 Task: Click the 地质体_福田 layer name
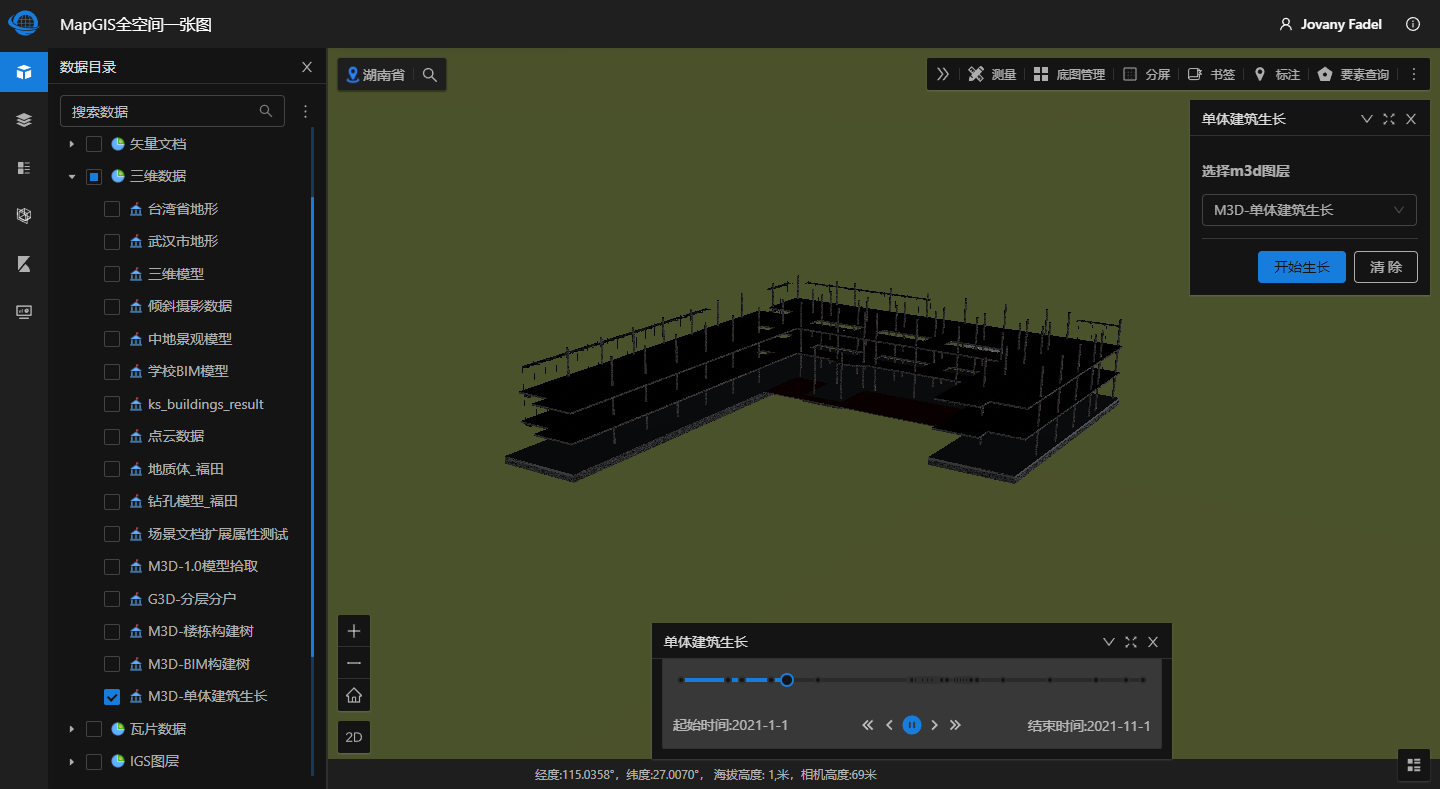pos(186,469)
